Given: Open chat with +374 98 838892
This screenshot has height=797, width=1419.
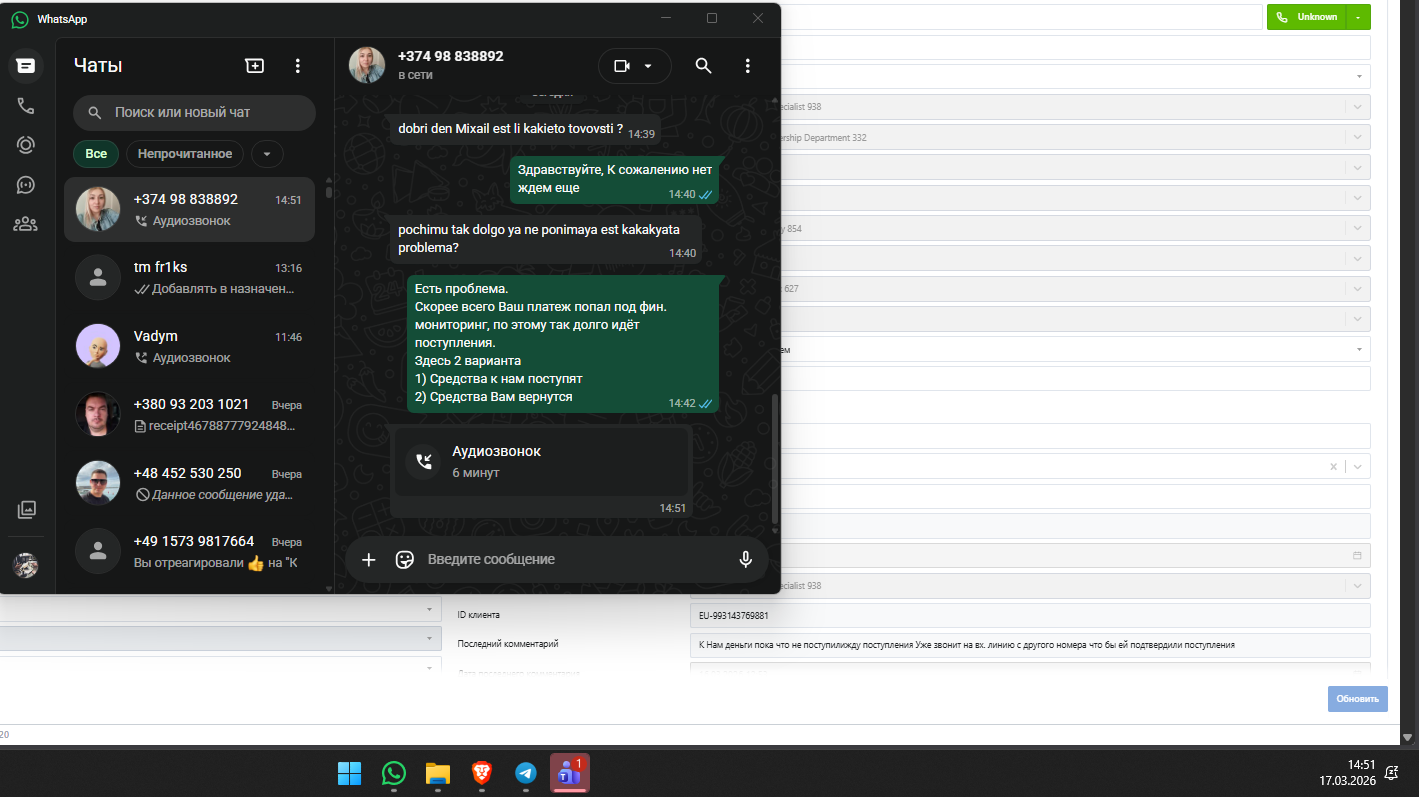Looking at the screenshot, I should 189,209.
